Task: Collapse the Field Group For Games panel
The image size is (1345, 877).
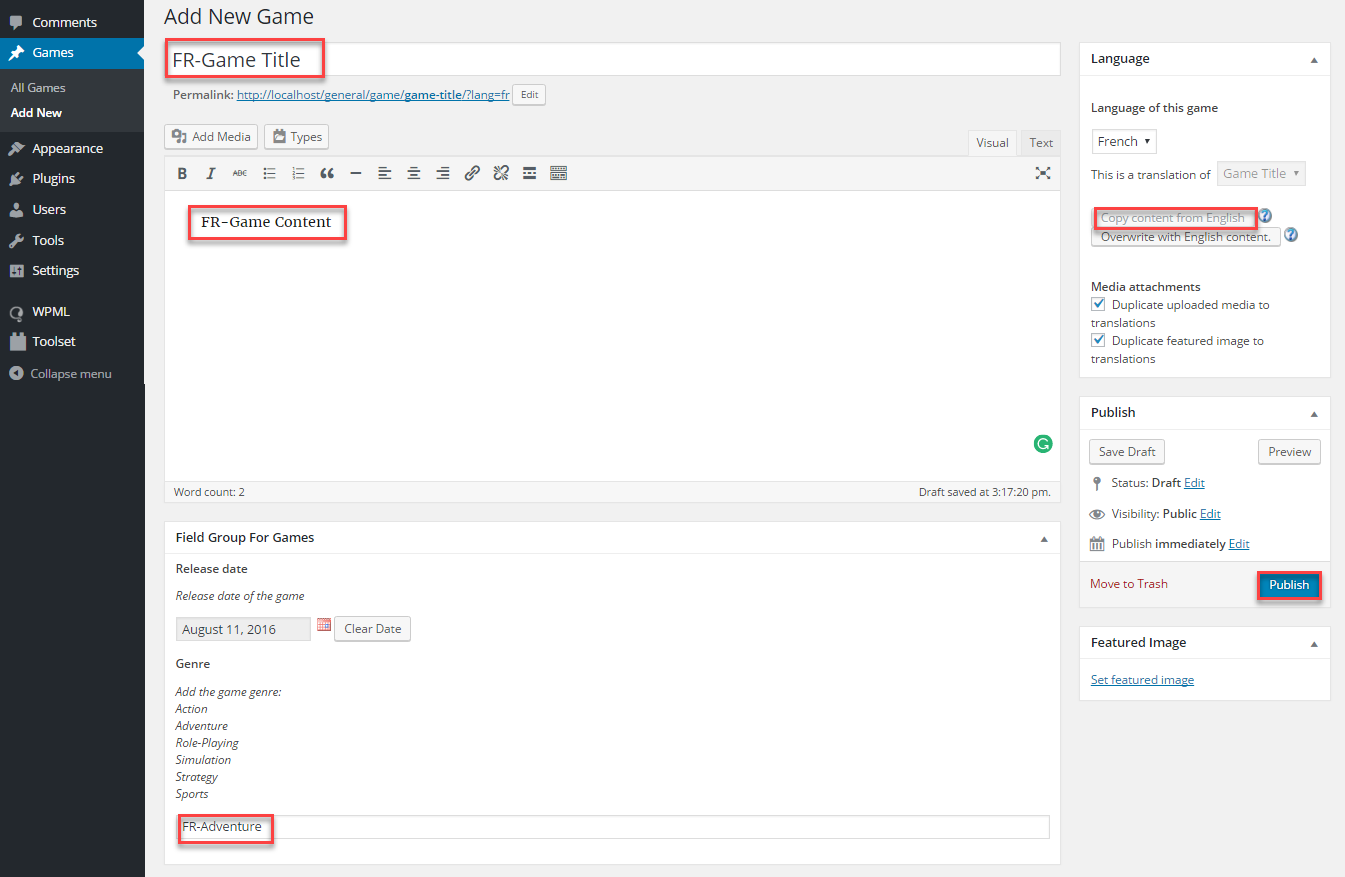Action: 1044,538
